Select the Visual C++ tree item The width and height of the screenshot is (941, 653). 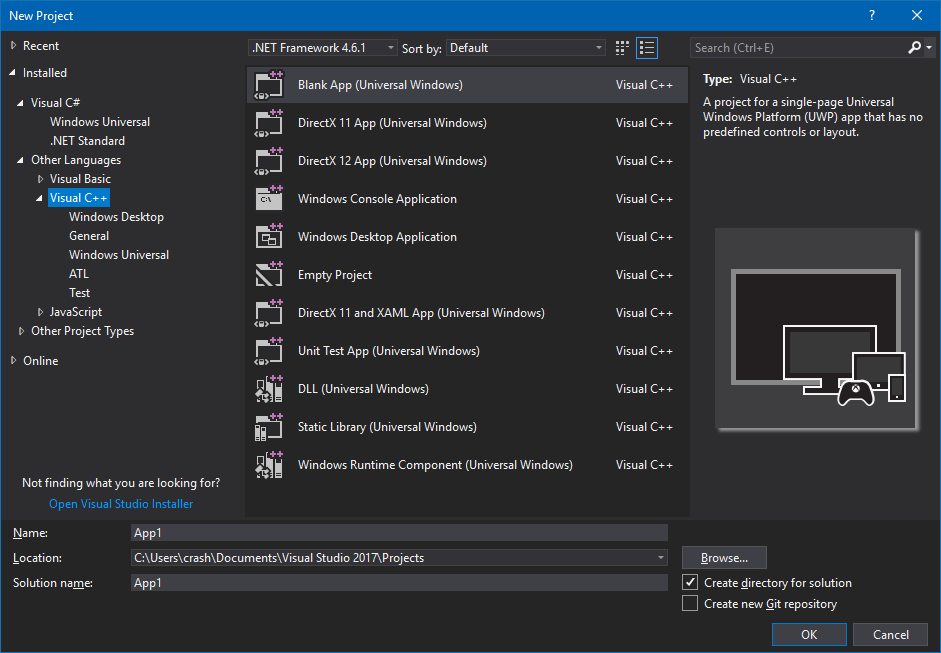[79, 197]
